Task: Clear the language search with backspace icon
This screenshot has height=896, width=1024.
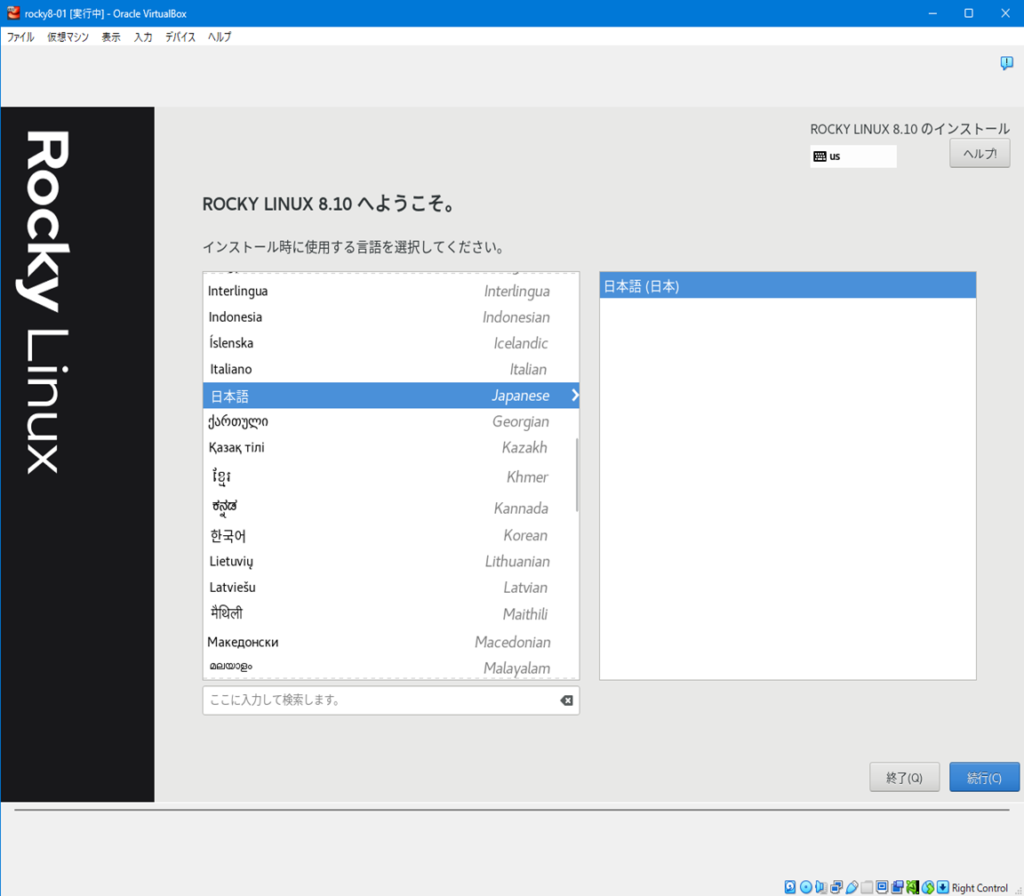Action: pos(566,700)
